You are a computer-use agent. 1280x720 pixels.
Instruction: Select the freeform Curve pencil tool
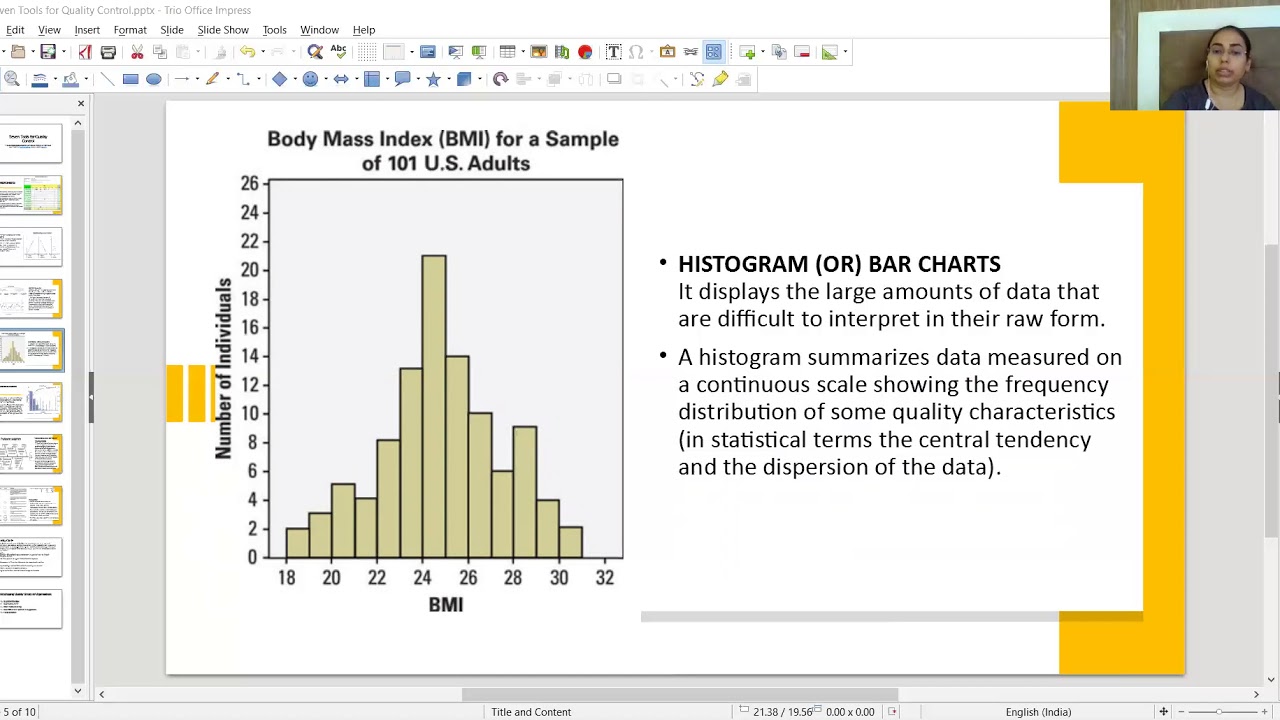pos(212,79)
